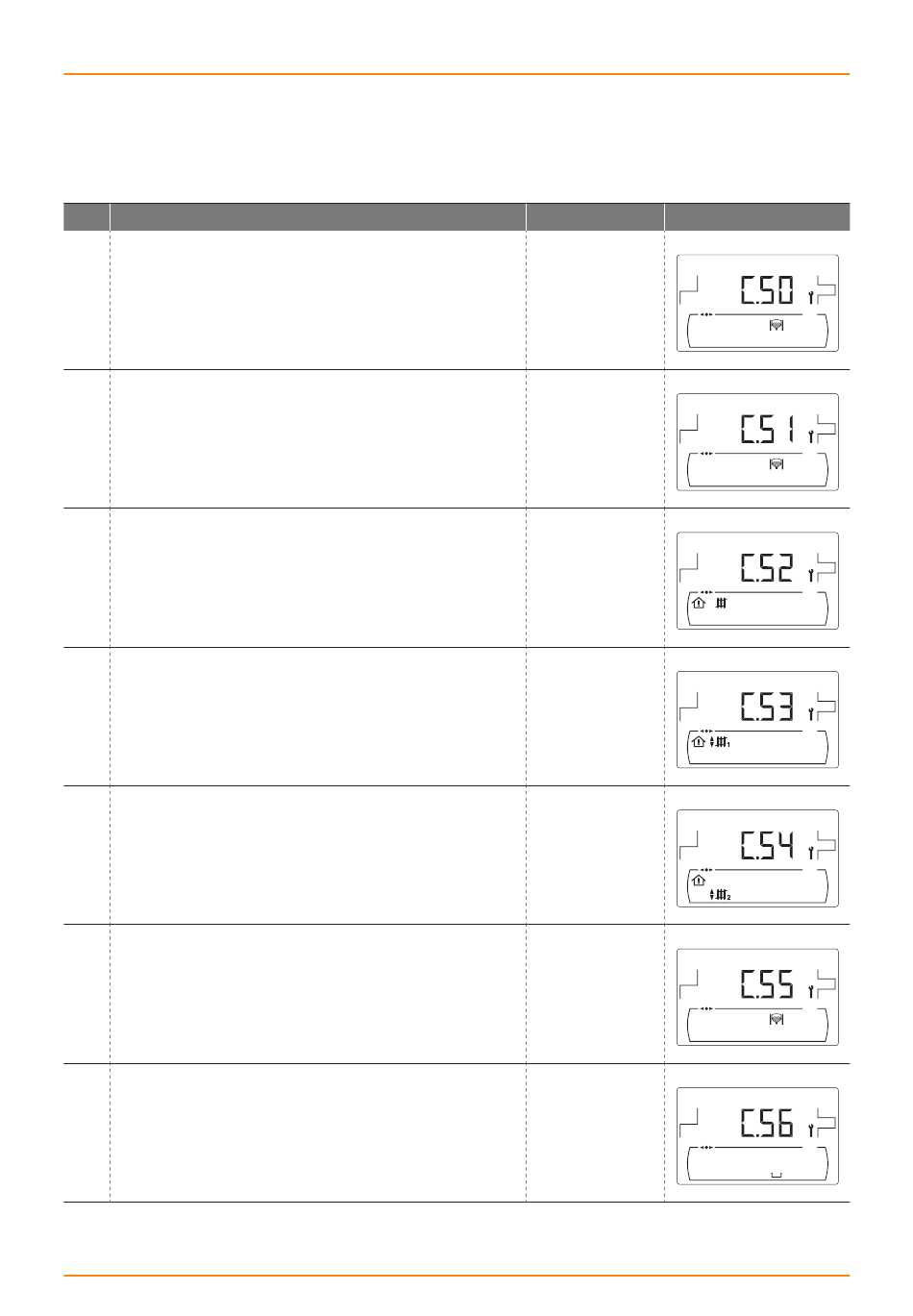The image size is (913, 1316).
Task: Click the wrench icon in the C.53 display
Action: click(811, 714)
